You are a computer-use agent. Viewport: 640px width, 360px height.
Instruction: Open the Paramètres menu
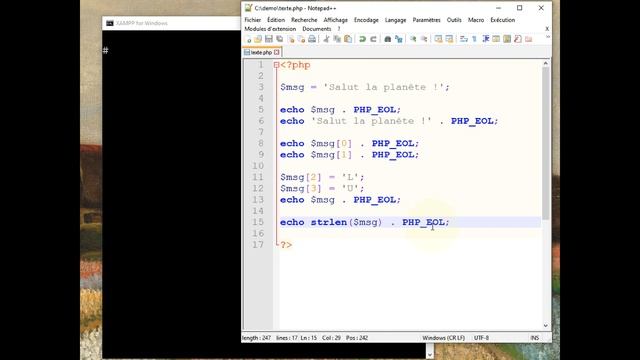click(x=427, y=20)
